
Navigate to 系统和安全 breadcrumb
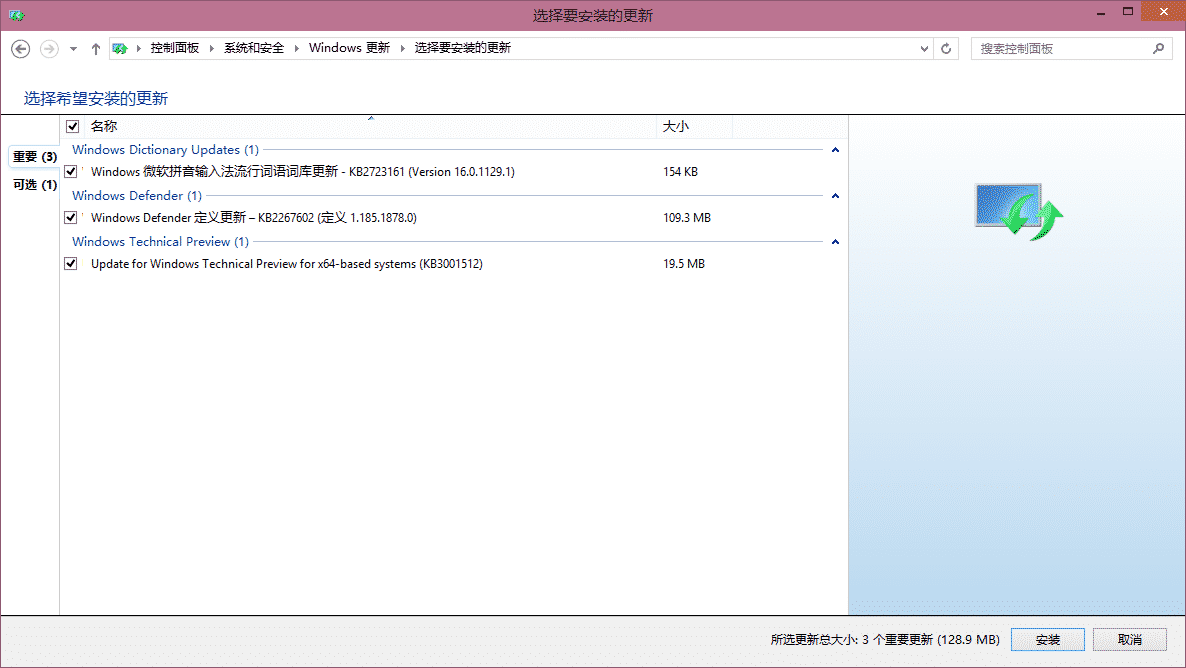254,48
